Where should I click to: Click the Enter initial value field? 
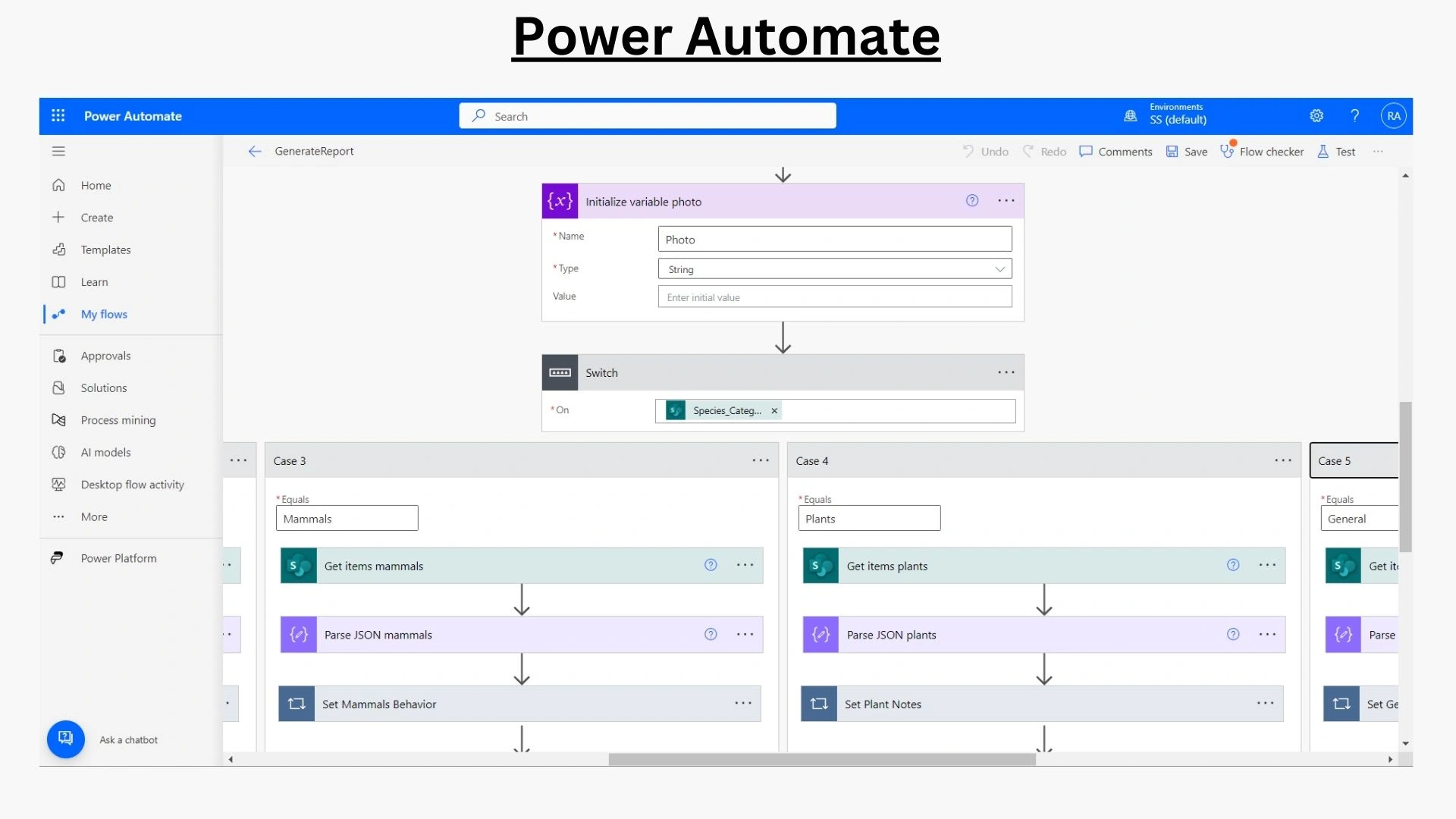[x=835, y=297]
